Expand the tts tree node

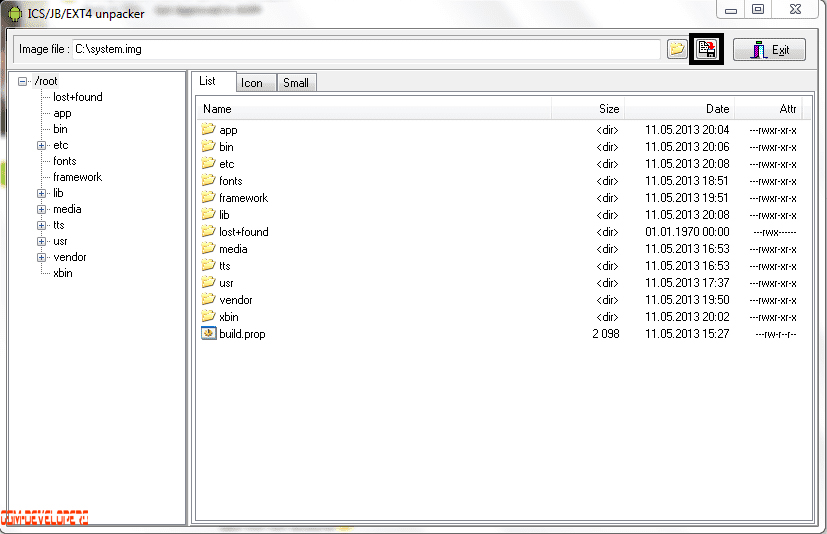pyautogui.click(x=41, y=225)
